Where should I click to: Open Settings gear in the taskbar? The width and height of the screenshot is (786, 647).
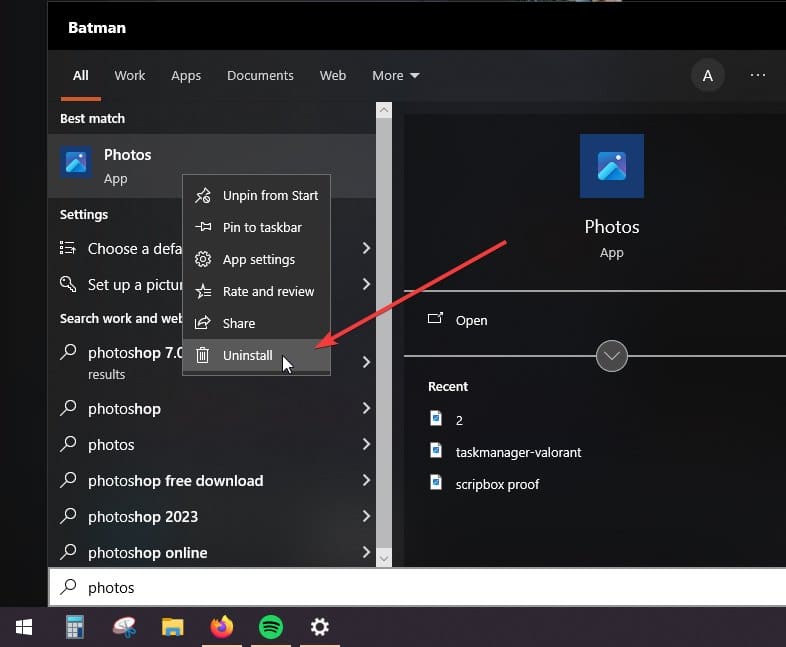pyautogui.click(x=319, y=627)
